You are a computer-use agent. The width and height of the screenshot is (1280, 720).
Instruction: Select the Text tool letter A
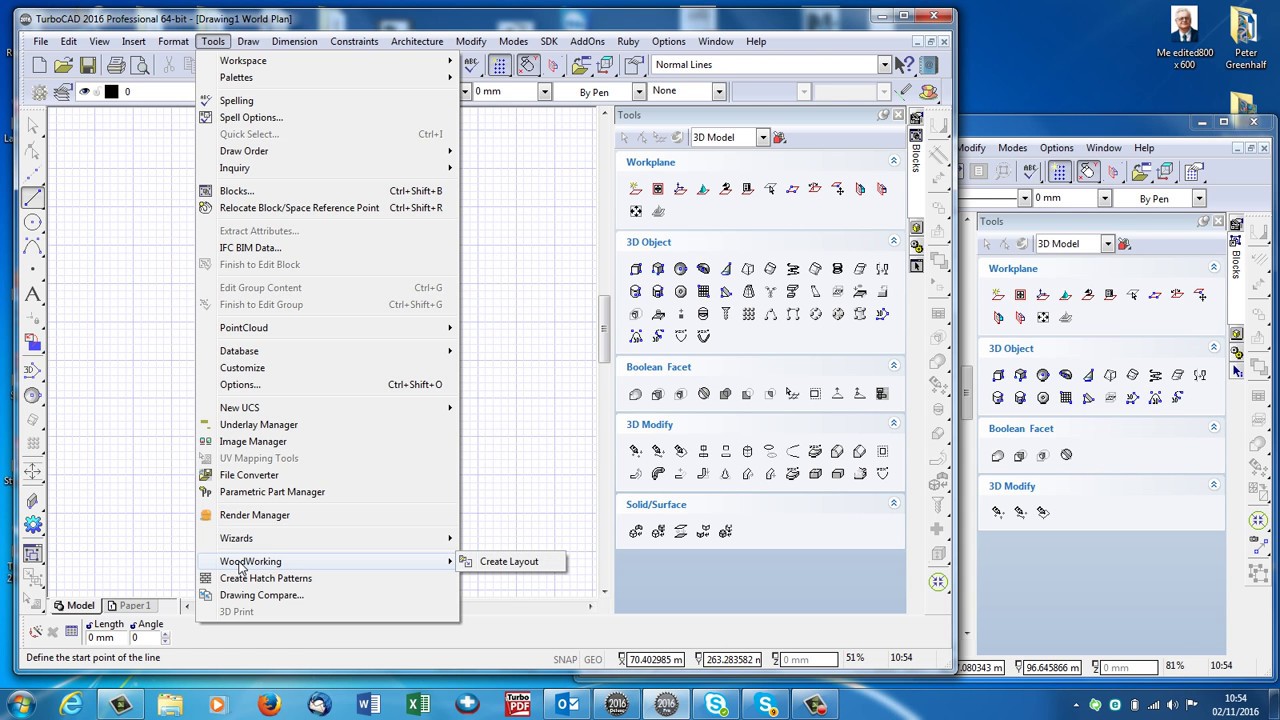(x=33, y=294)
